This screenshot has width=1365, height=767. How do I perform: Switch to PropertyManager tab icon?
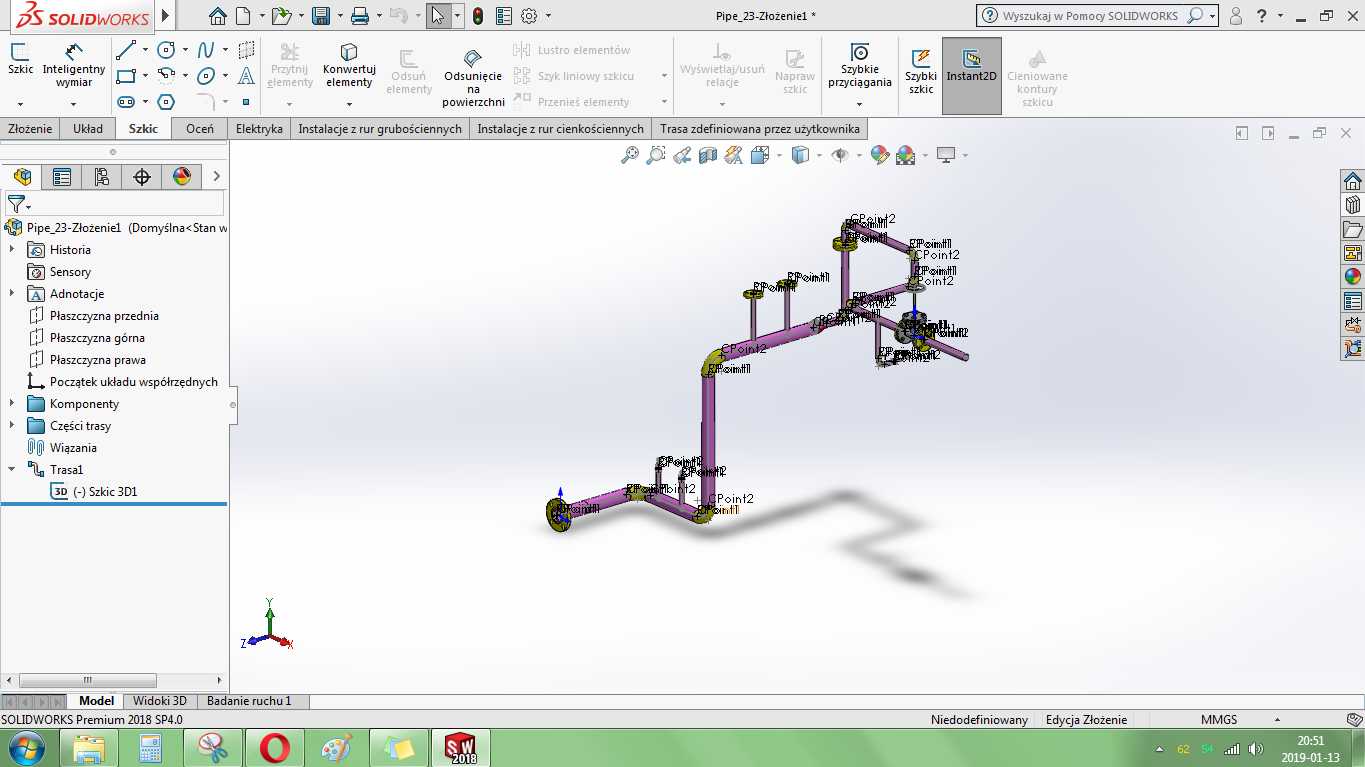coord(62,177)
